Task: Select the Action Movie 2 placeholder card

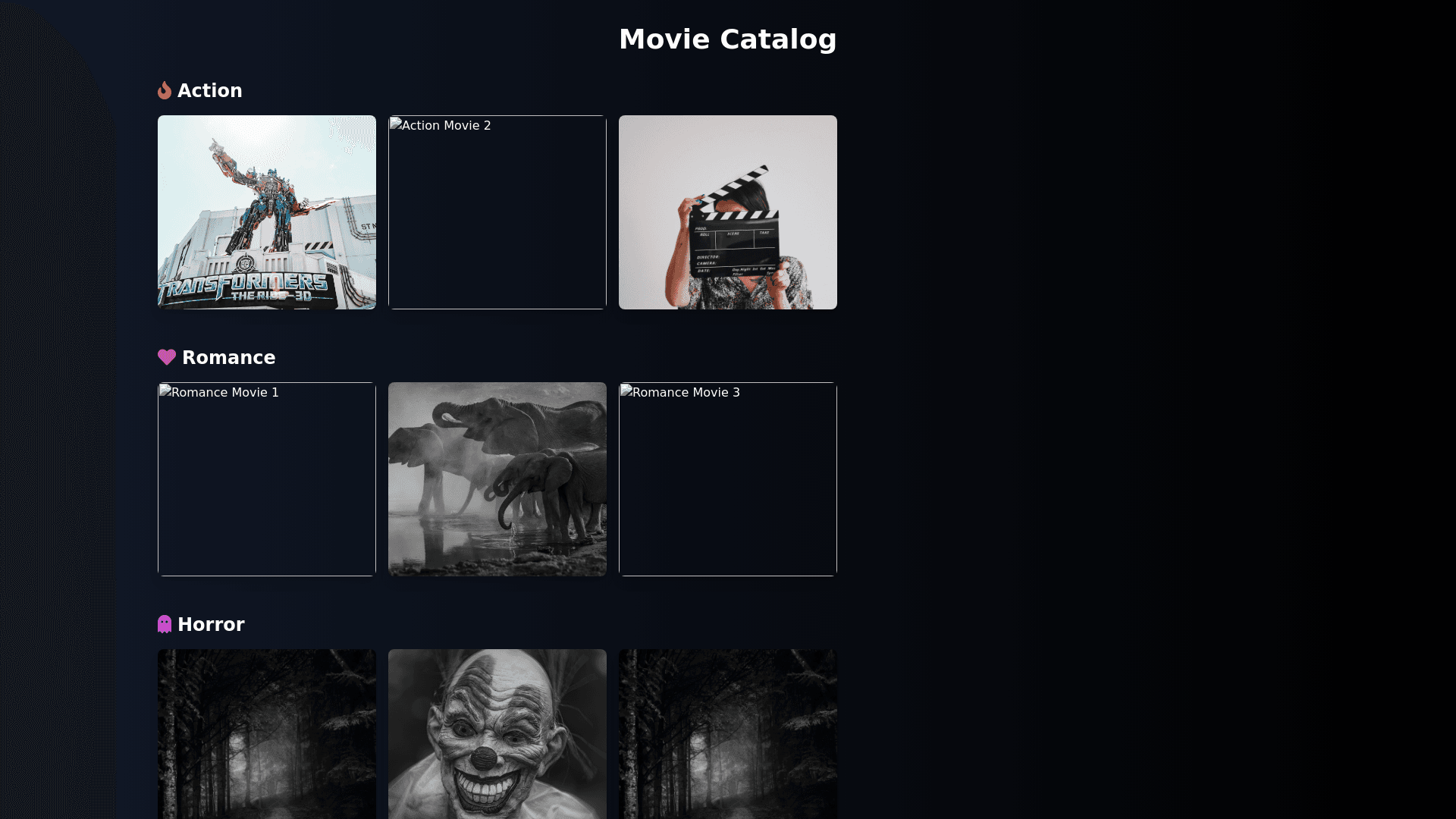Action: pos(497,212)
